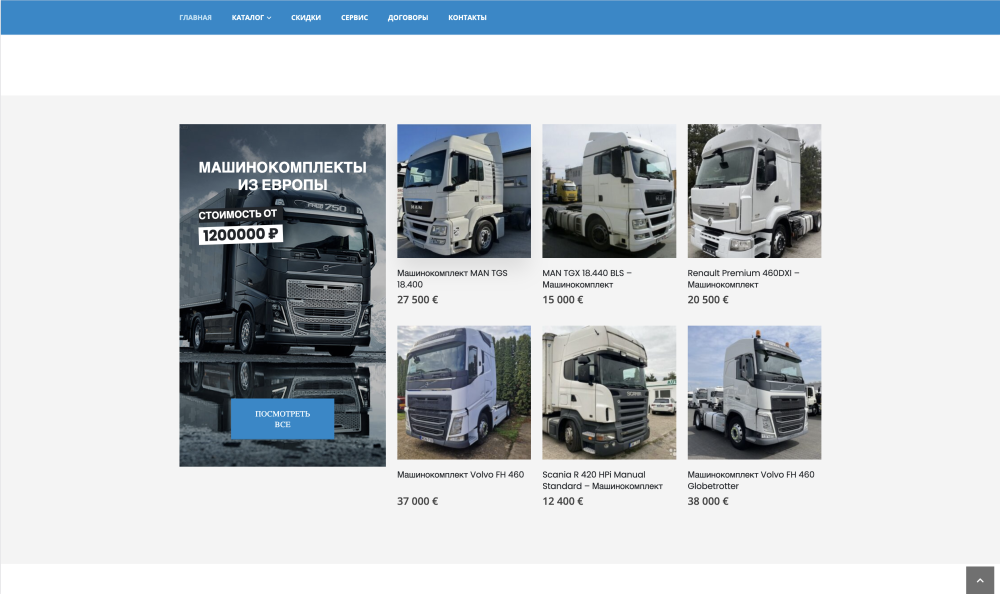Image resolution: width=1000 pixels, height=594 pixels.
Task: Open the Сервис menu item
Action: (354, 17)
